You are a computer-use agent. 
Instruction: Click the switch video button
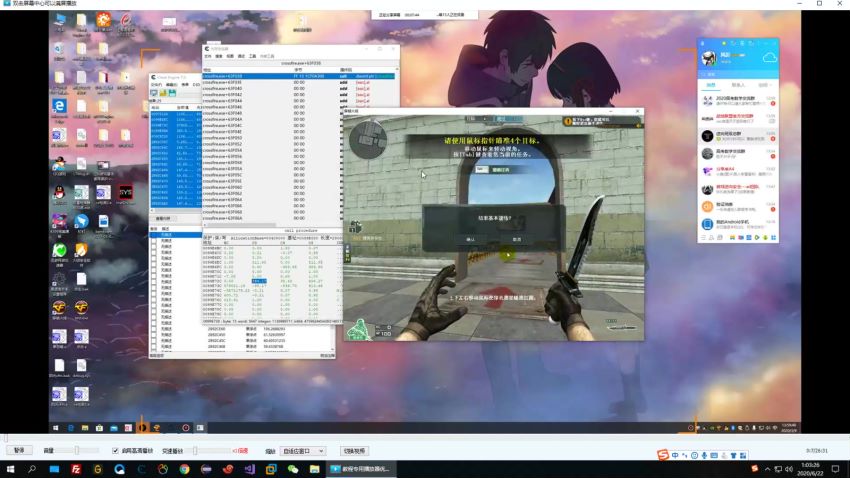[x=355, y=451]
